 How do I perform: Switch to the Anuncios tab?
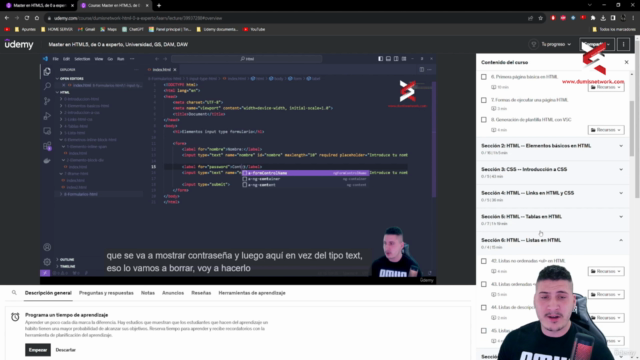tap(173, 293)
